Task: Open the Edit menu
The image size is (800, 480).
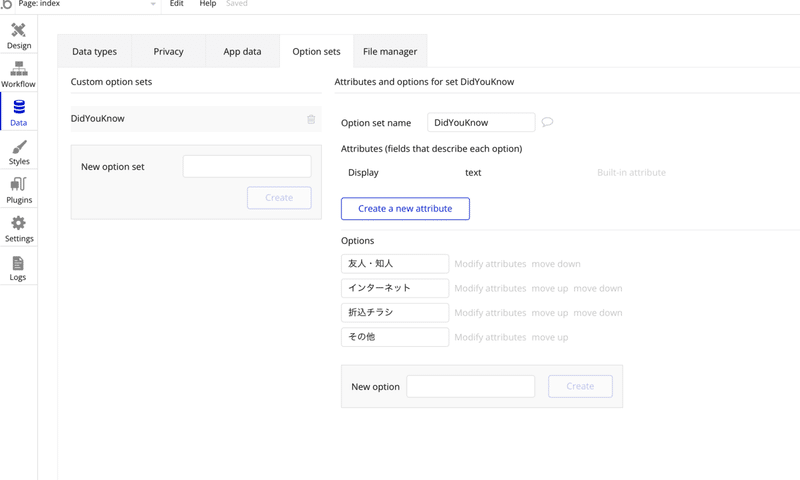Action: pos(176,4)
